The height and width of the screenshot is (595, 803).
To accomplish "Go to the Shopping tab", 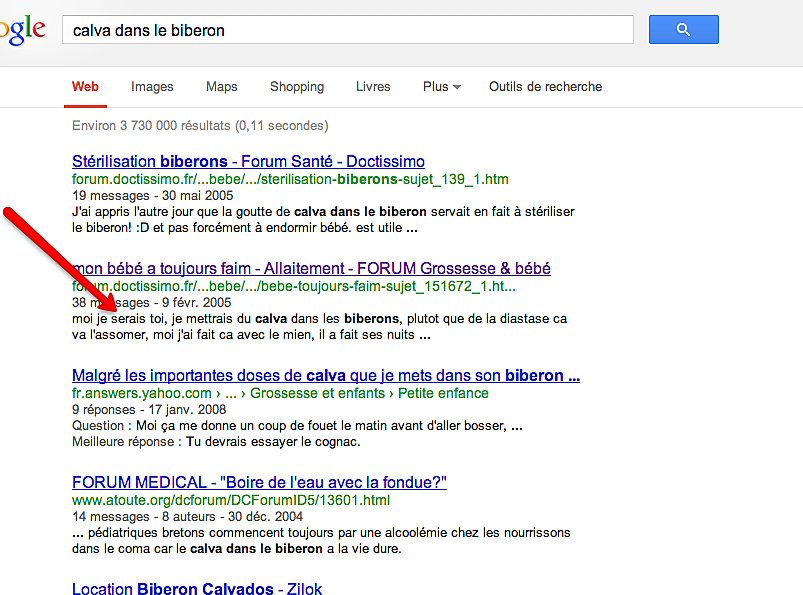I will tap(297, 87).
